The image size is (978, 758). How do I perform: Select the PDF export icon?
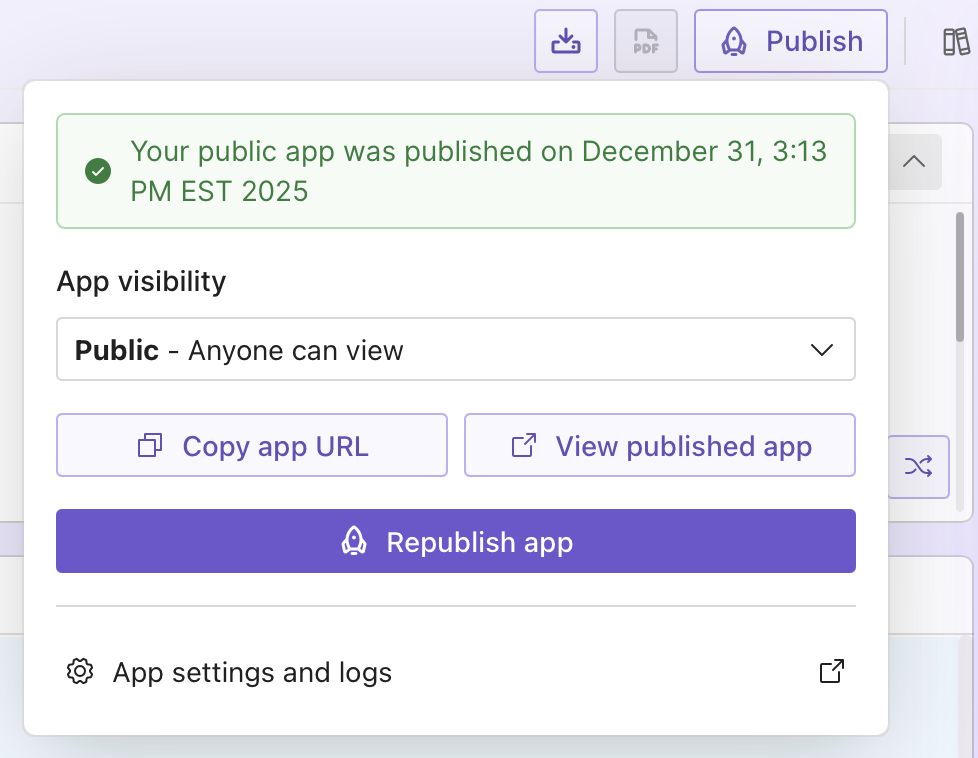[646, 41]
